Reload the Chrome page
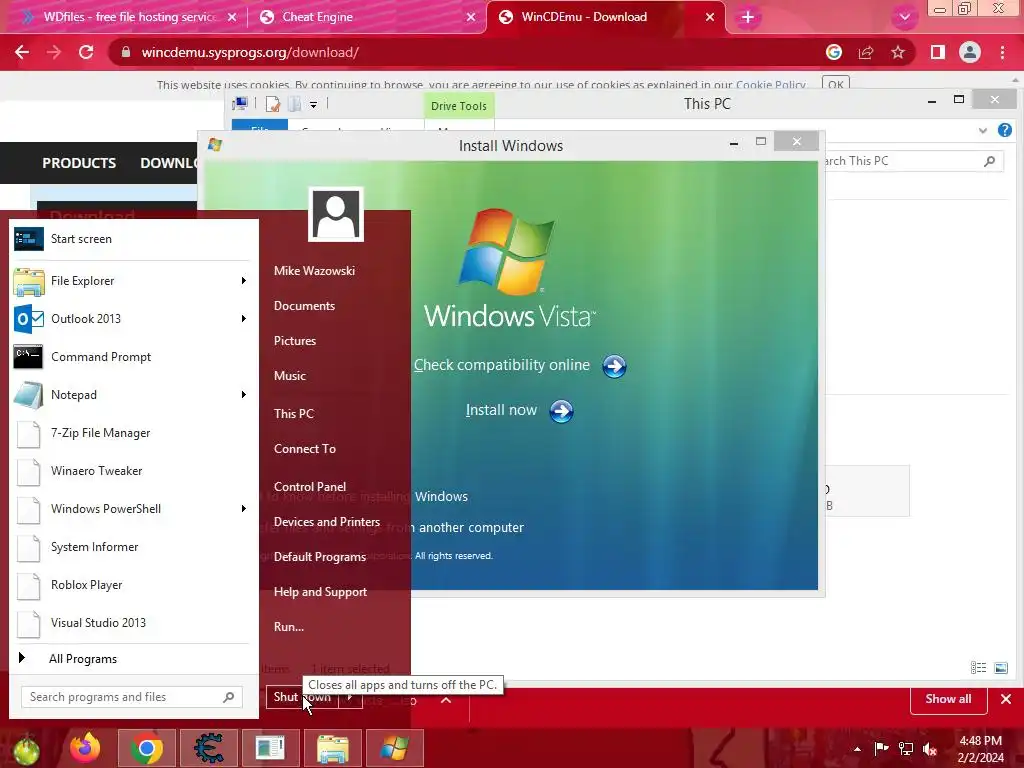The width and height of the screenshot is (1024, 768). (86, 52)
